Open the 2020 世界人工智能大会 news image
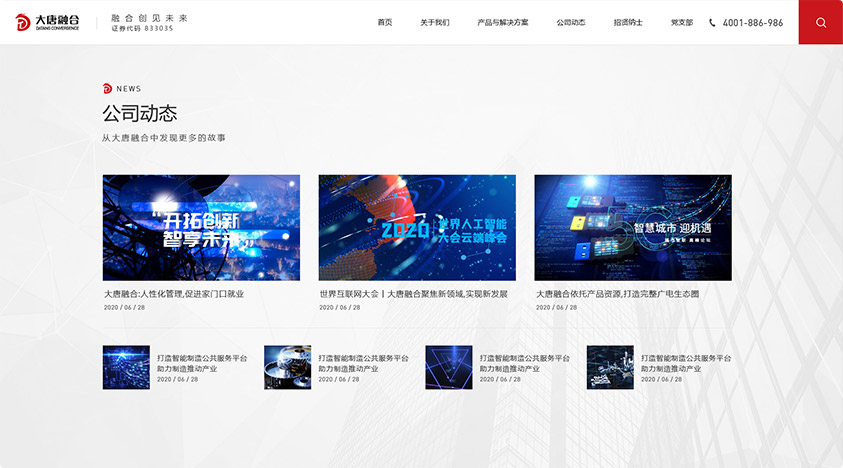 click(417, 228)
